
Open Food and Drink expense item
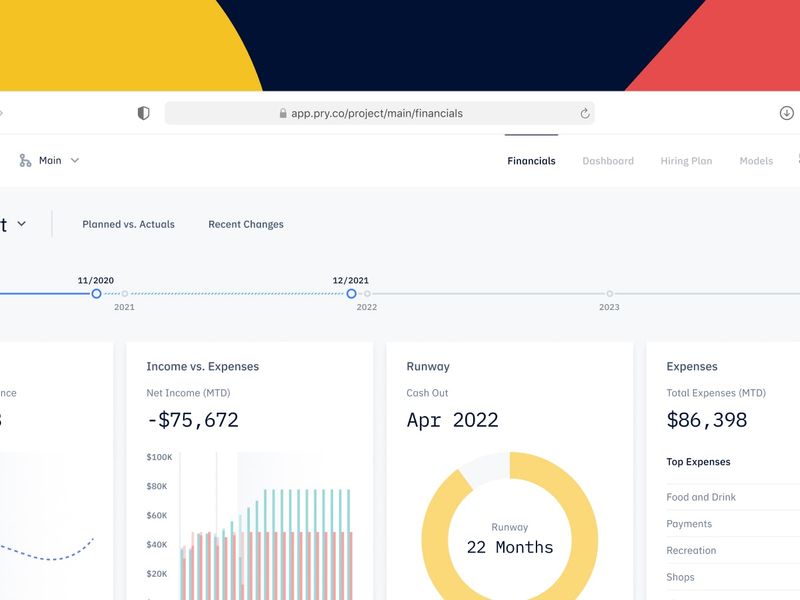[x=701, y=497]
